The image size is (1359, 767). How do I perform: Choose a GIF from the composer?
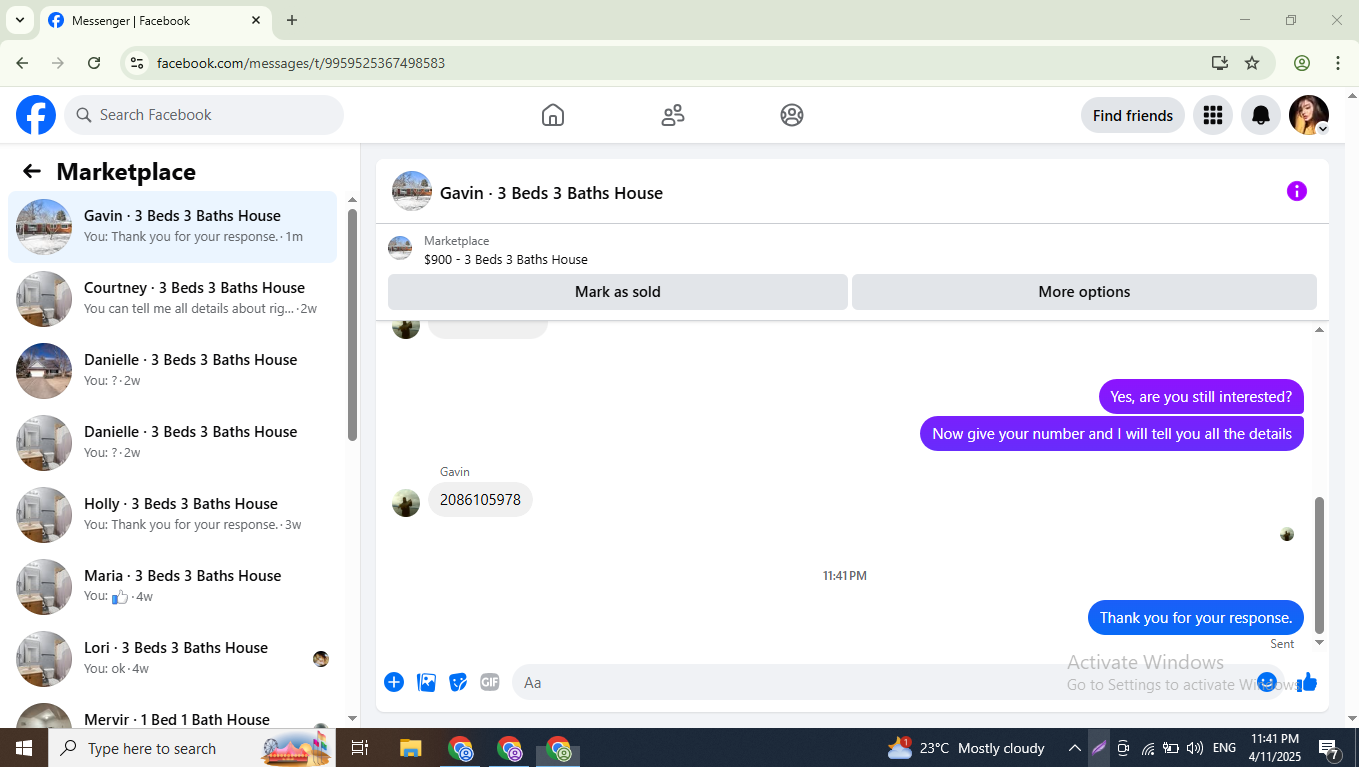(x=490, y=682)
